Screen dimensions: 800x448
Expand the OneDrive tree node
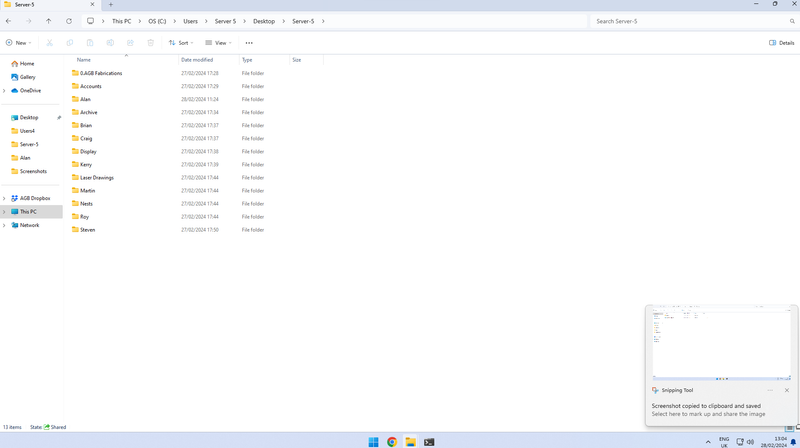pyautogui.click(x=4, y=91)
